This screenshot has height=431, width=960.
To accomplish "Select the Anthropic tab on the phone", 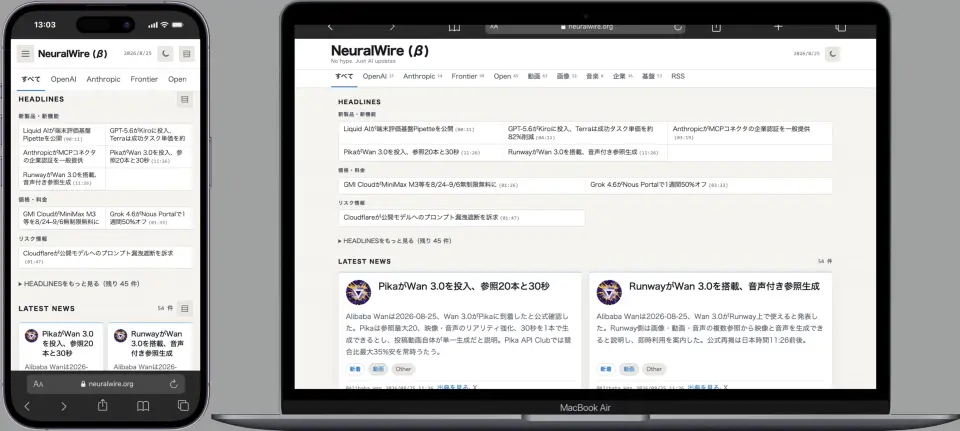I will [x=103, y=79].
